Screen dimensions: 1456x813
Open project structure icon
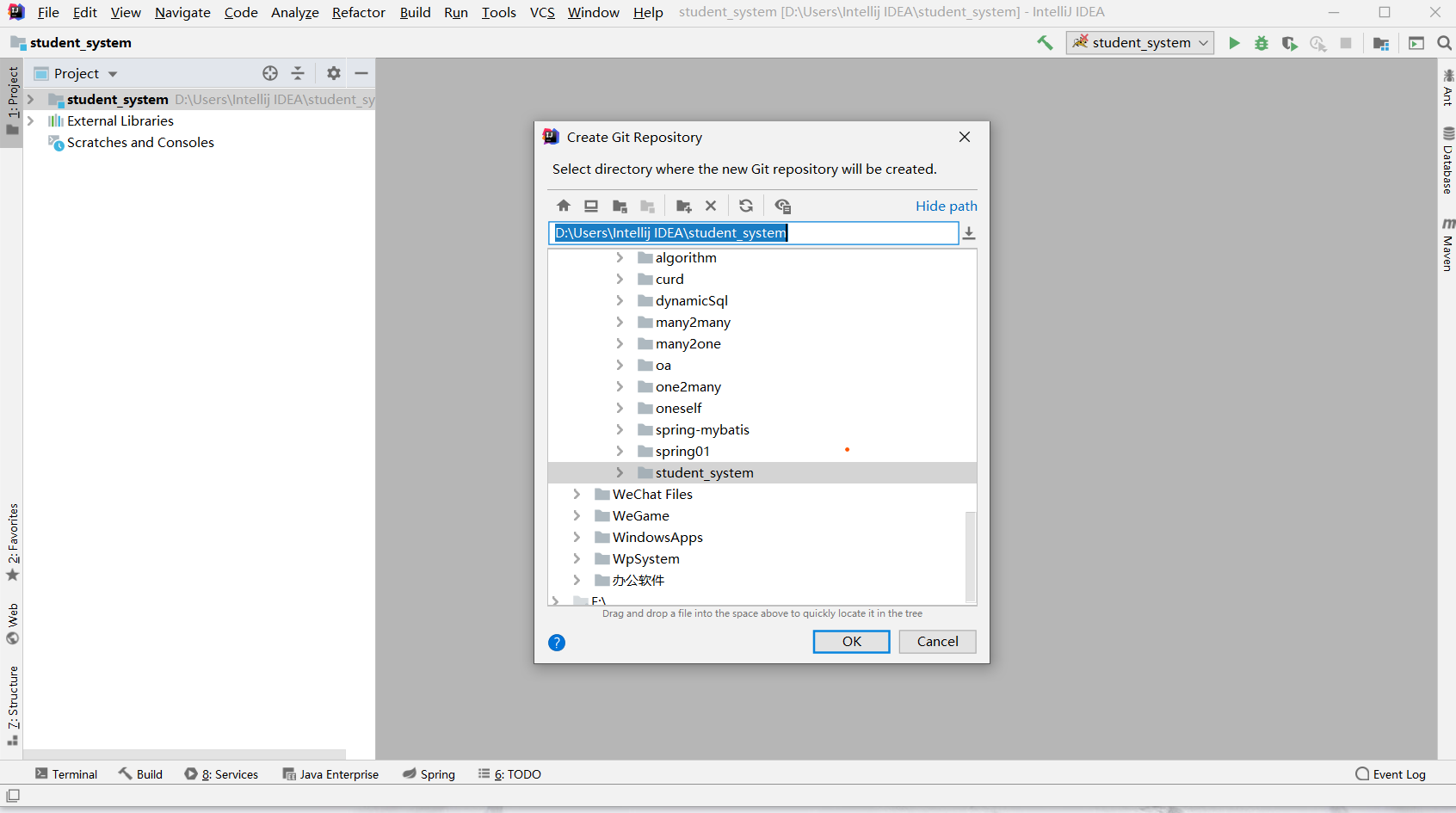click(x=1381, y=43)
